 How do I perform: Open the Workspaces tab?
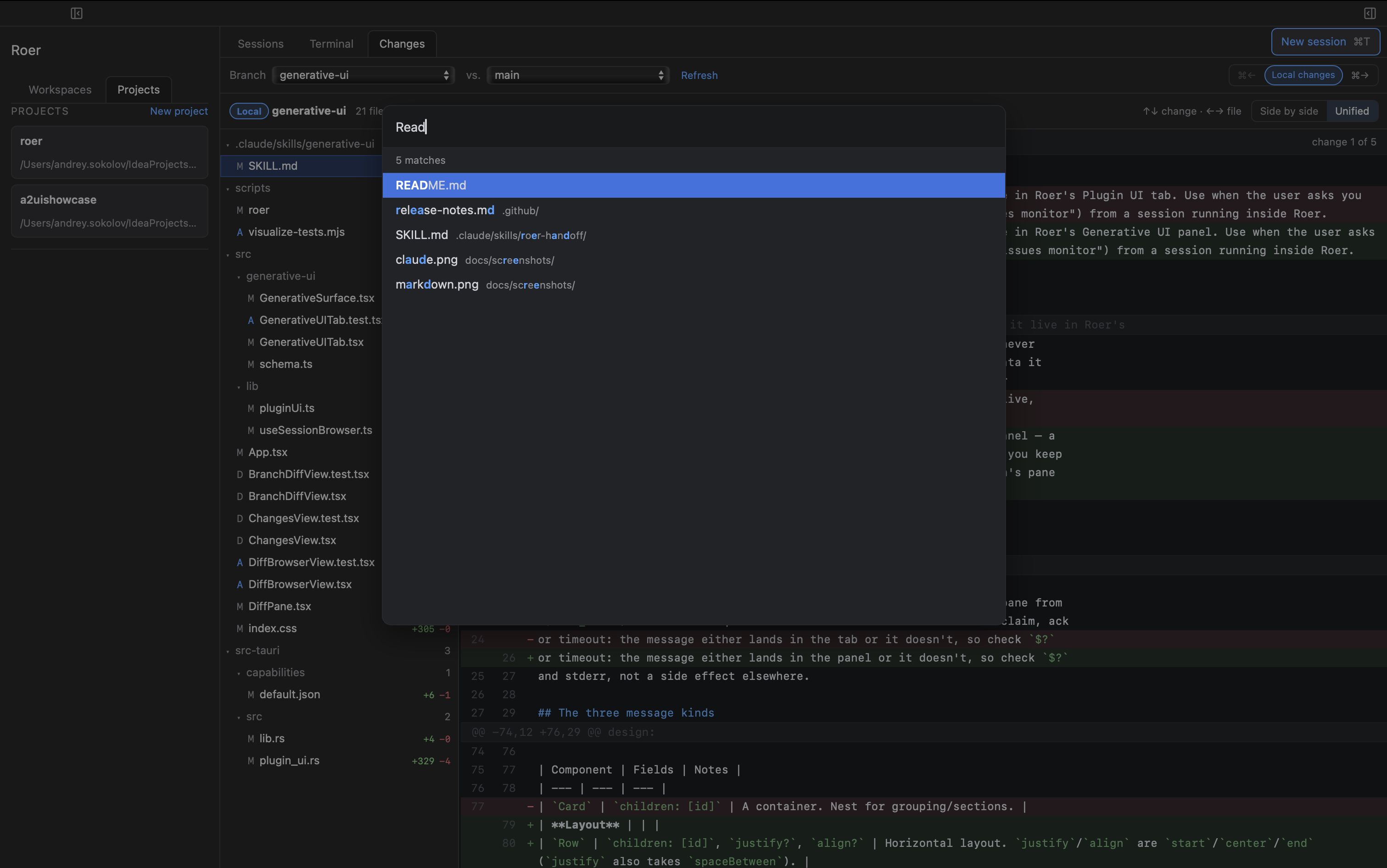click(60, 89)
